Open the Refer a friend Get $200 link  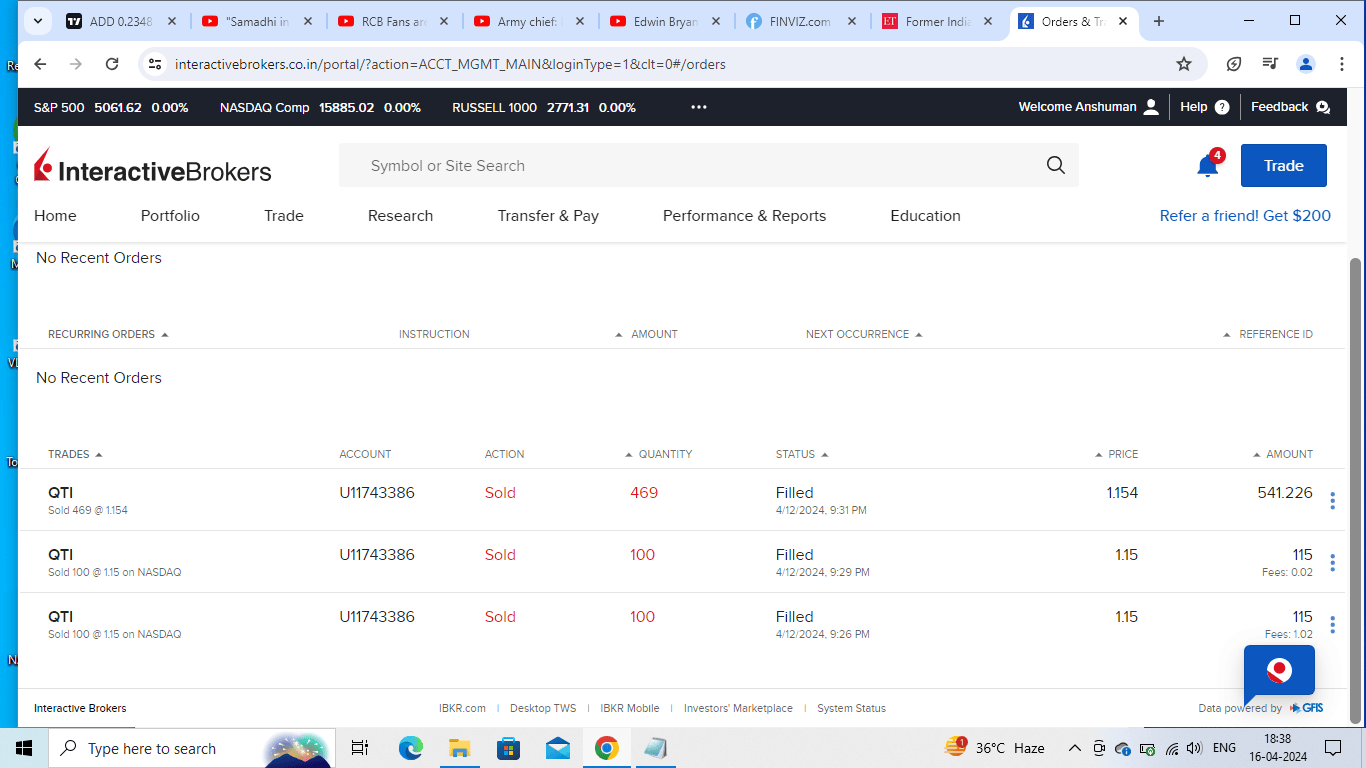tap(1245, 216)
